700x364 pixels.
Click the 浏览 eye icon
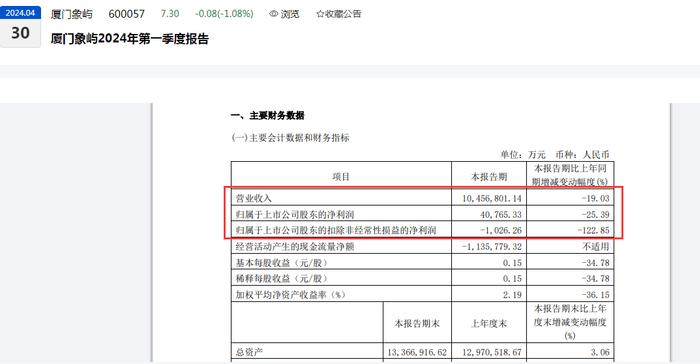274,14
